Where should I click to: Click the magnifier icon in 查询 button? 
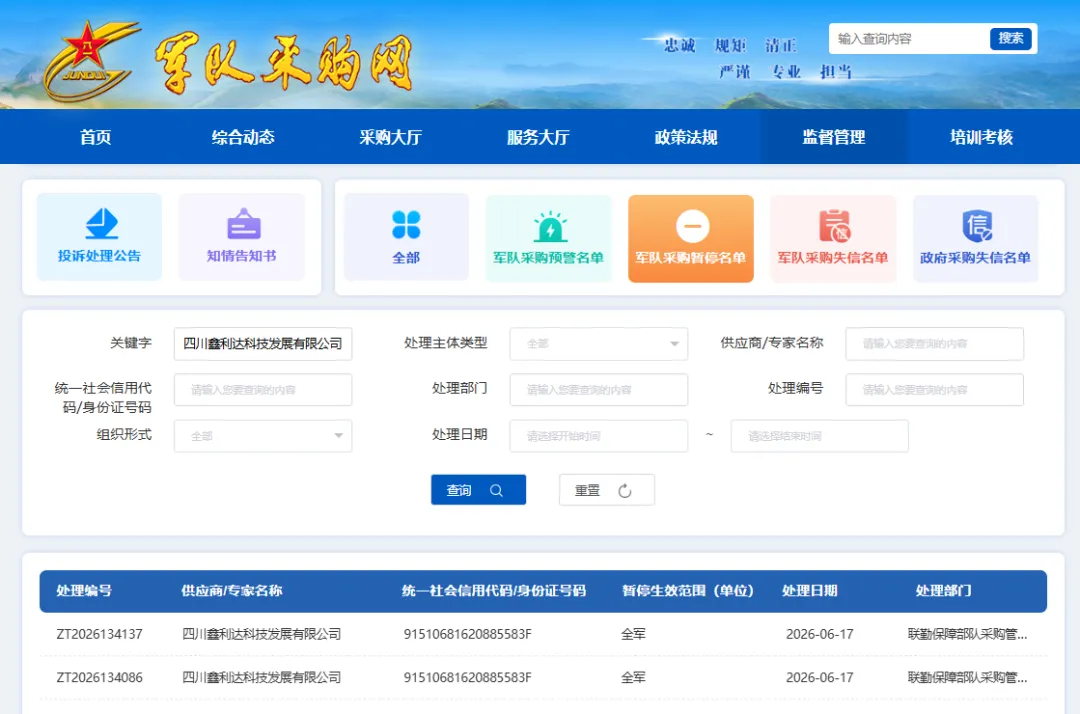click(x=496, y=490)
